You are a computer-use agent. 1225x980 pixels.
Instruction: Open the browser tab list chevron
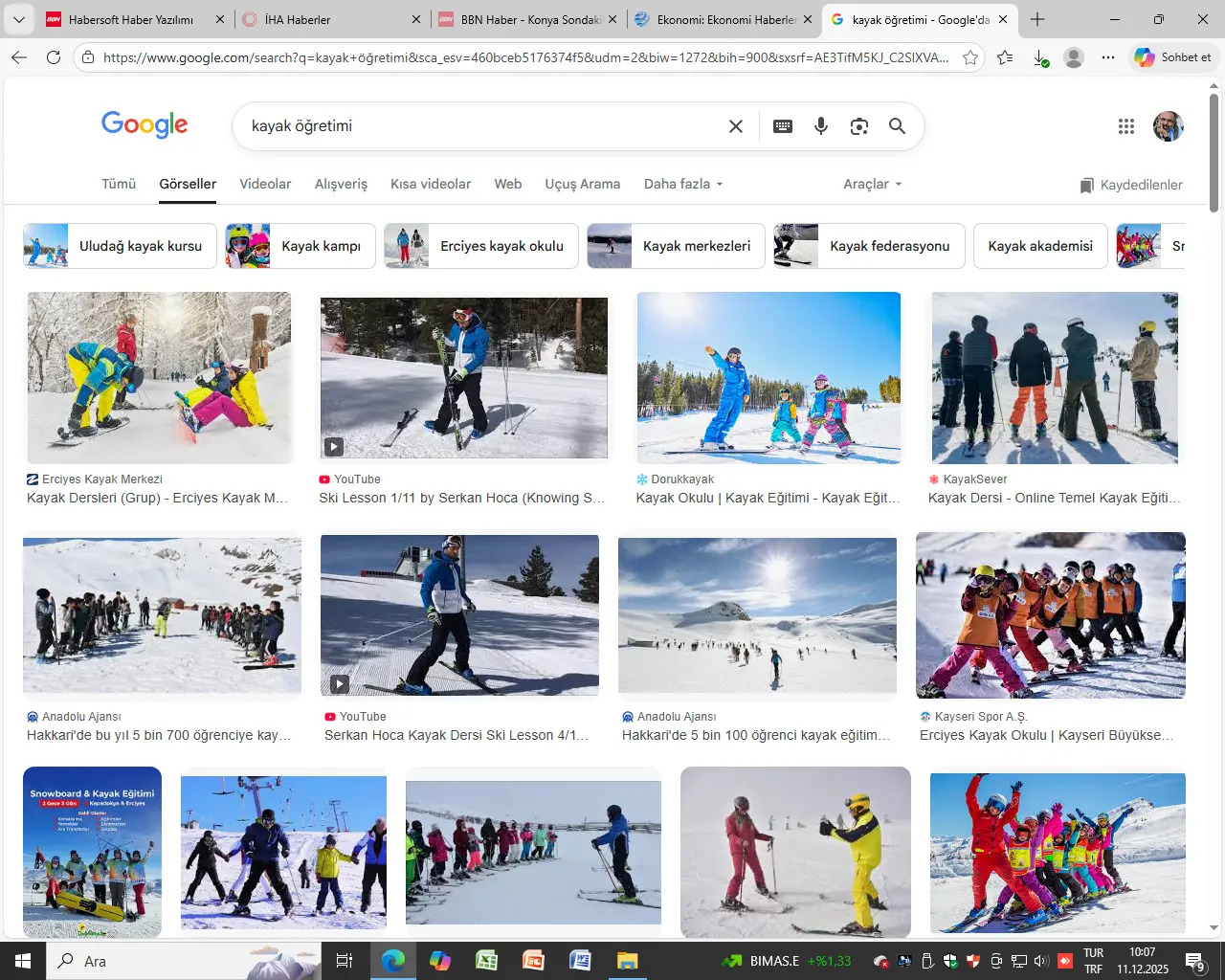coord(18,19)
